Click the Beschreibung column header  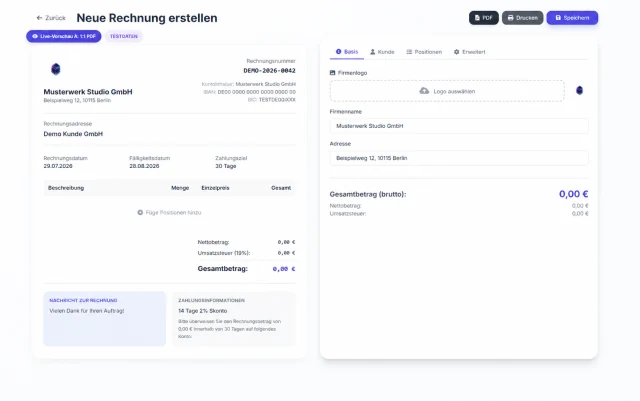66,188
